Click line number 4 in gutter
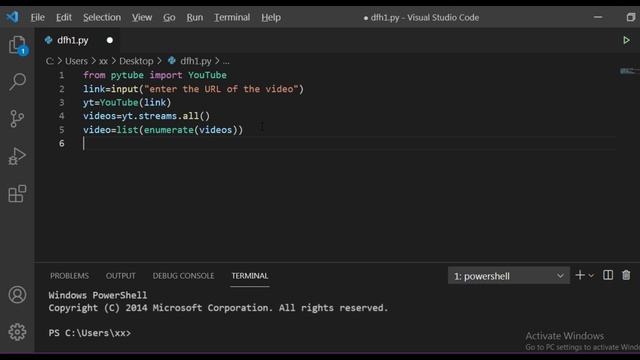640x360 pixels. point(62,116)
